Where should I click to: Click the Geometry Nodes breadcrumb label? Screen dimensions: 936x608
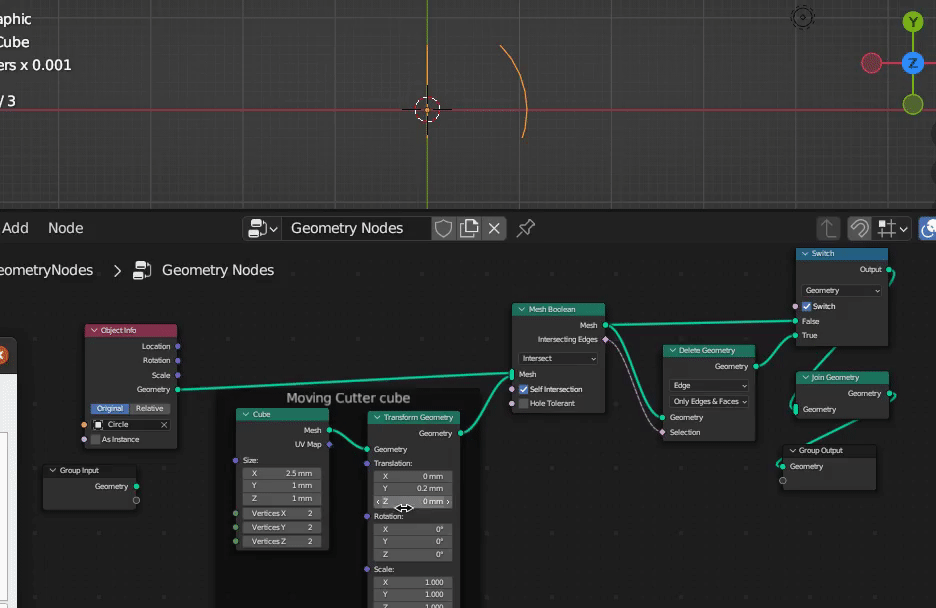click(218, 270)
